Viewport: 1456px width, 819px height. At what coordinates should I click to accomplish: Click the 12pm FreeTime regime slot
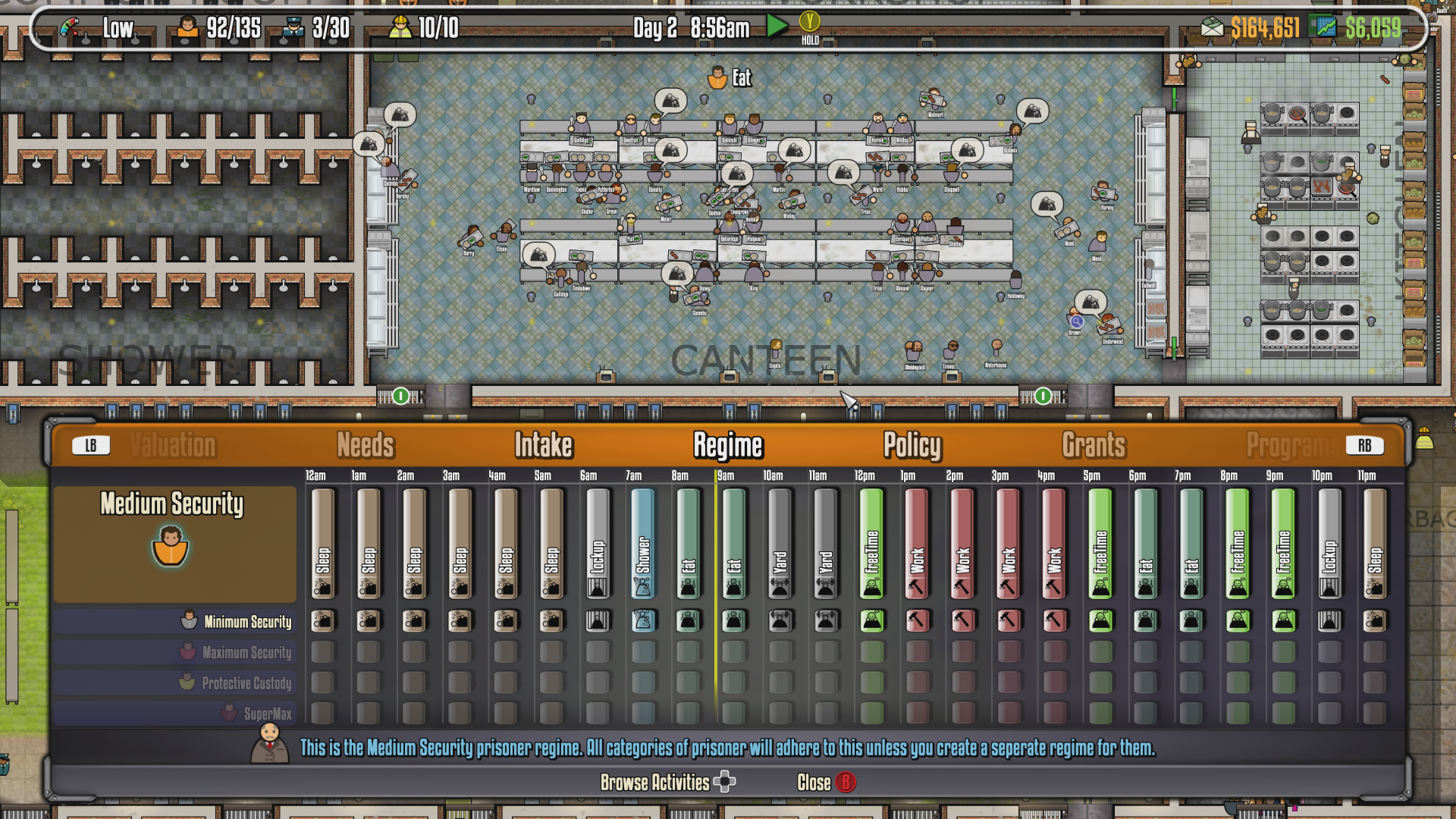click(x=871, y=544)
